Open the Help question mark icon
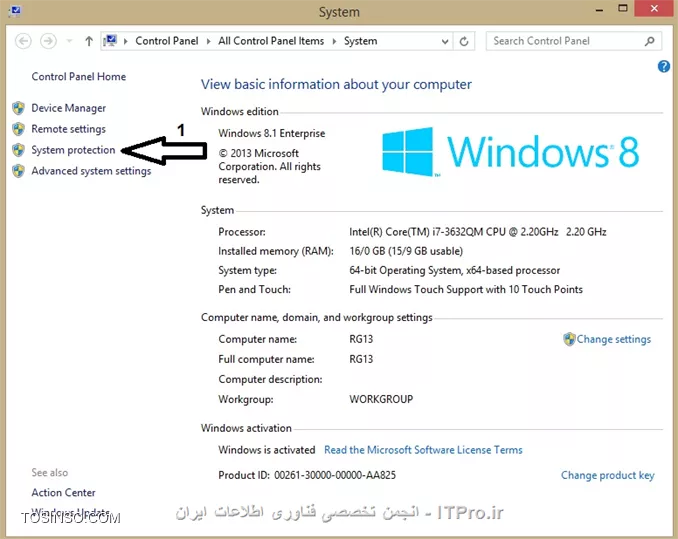 coord(663,66)
